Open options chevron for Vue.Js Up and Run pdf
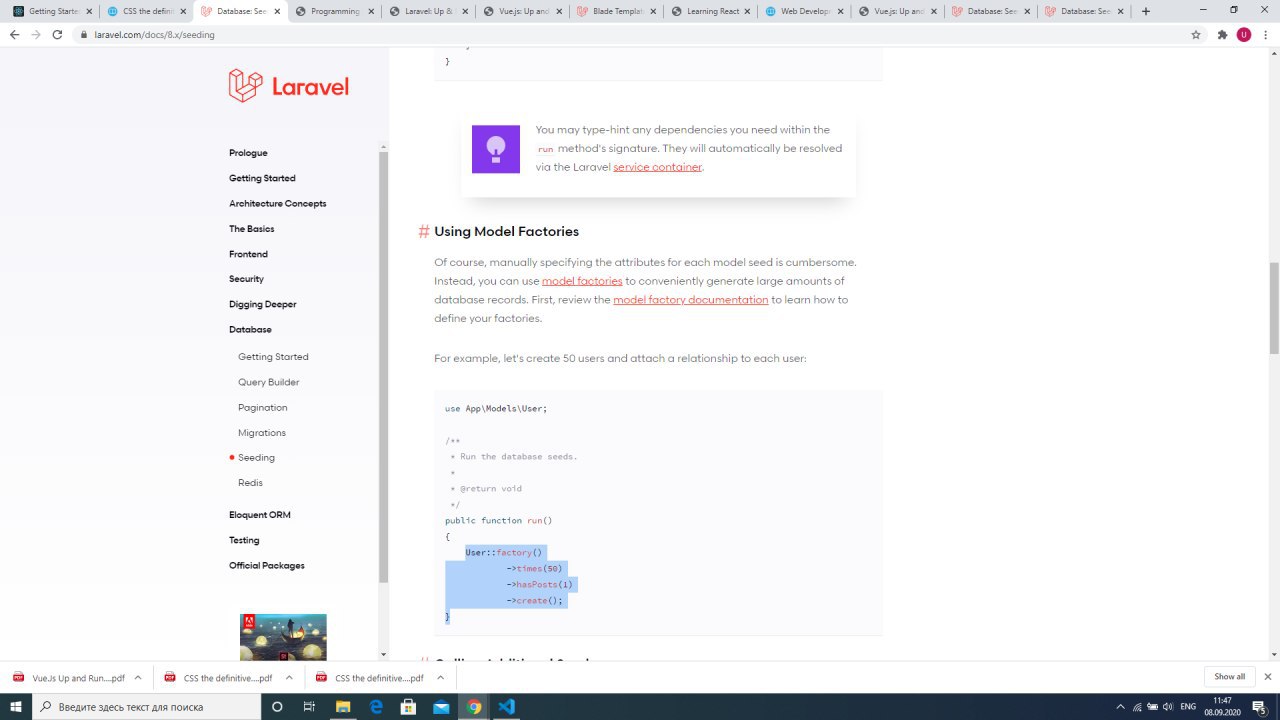1280x720 pixels. coord(137,677)
